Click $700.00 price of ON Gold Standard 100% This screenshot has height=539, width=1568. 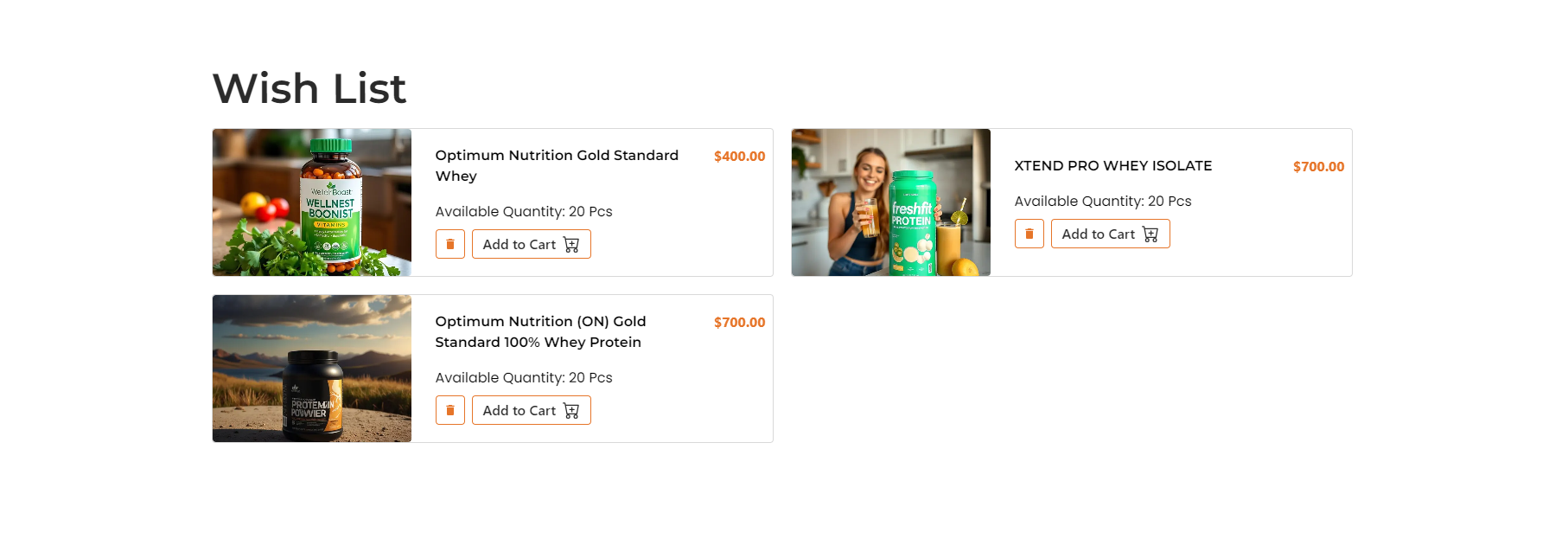[739, 323]
